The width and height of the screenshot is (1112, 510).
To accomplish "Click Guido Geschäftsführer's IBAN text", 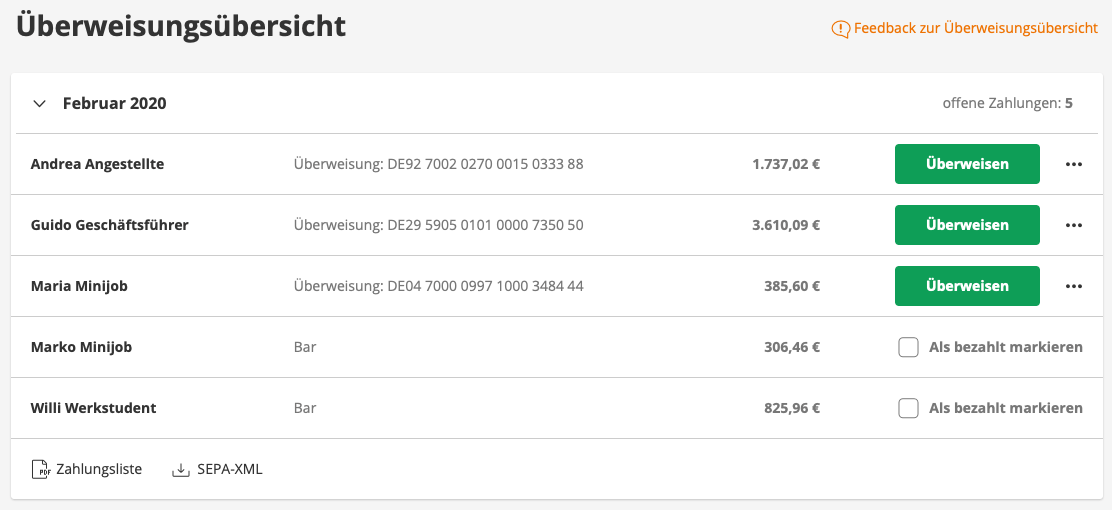I will (x=438, y=226).
